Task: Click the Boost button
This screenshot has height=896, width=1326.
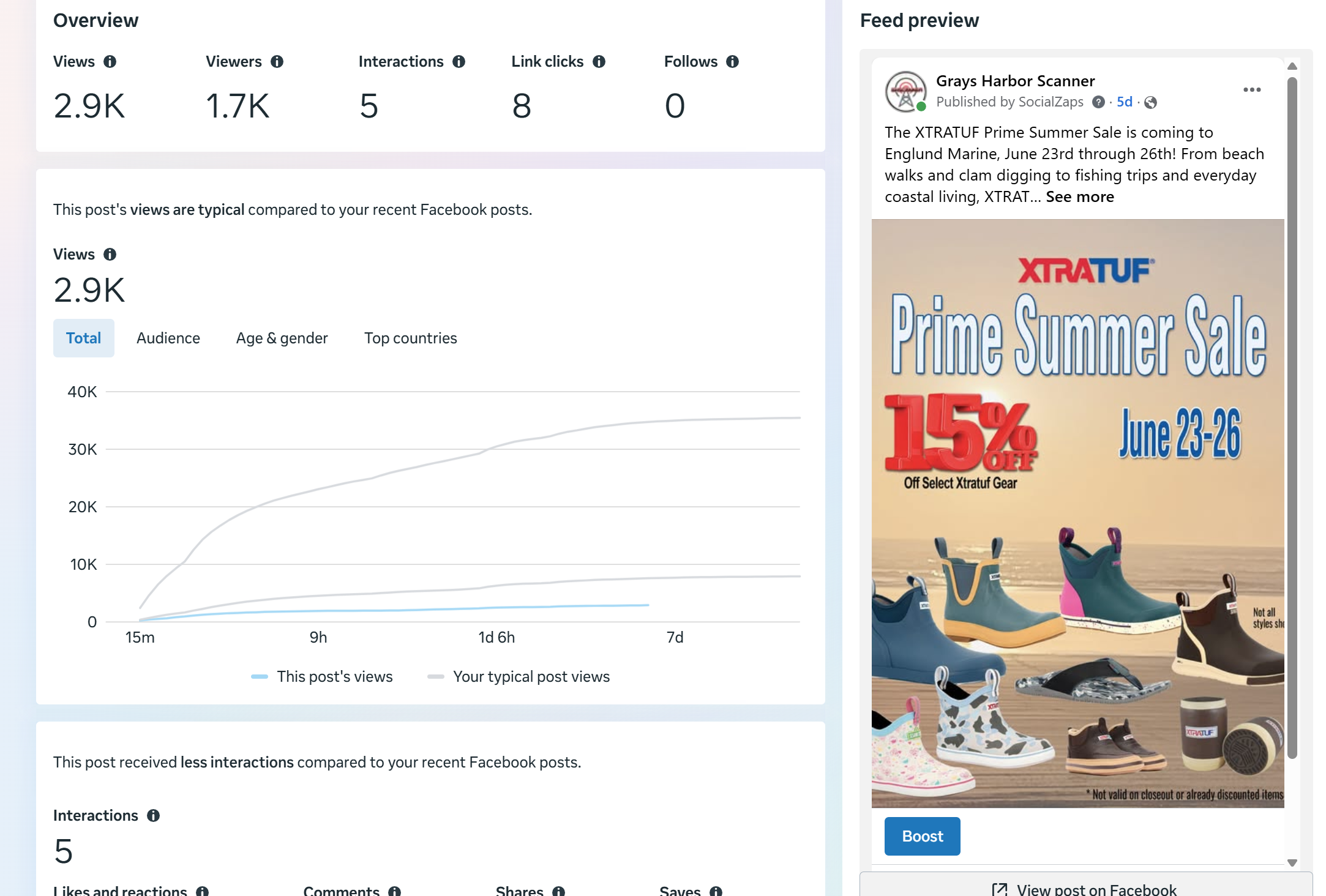Action: click(923, 836)
